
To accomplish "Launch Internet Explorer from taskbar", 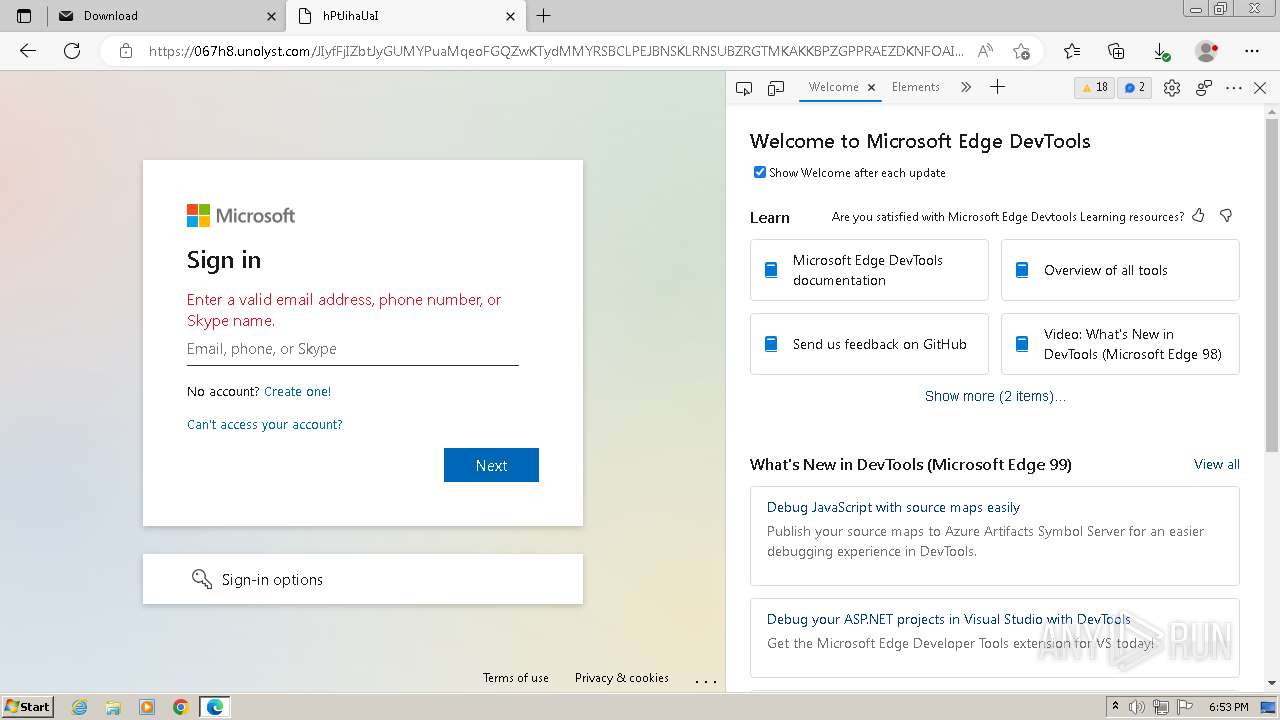I will coord(80,707).
